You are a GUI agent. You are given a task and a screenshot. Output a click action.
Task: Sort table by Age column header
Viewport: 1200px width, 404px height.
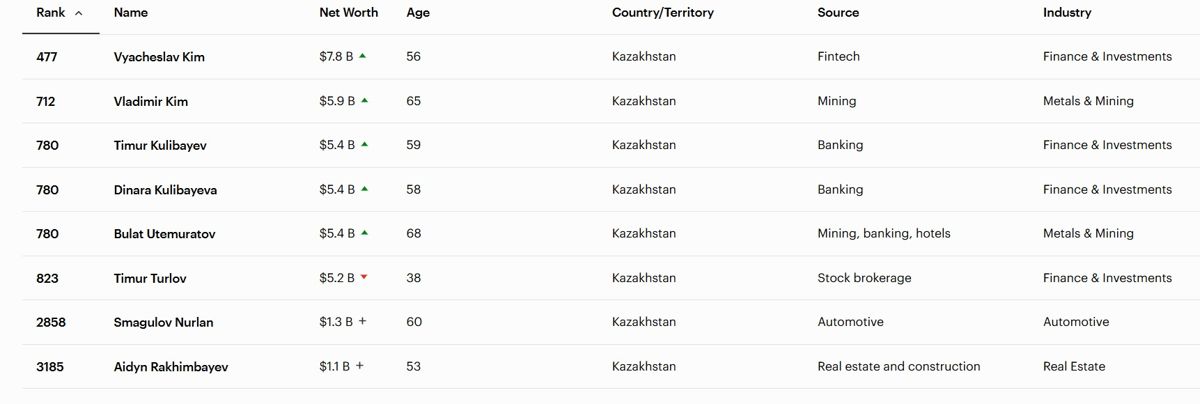point(418,13)
